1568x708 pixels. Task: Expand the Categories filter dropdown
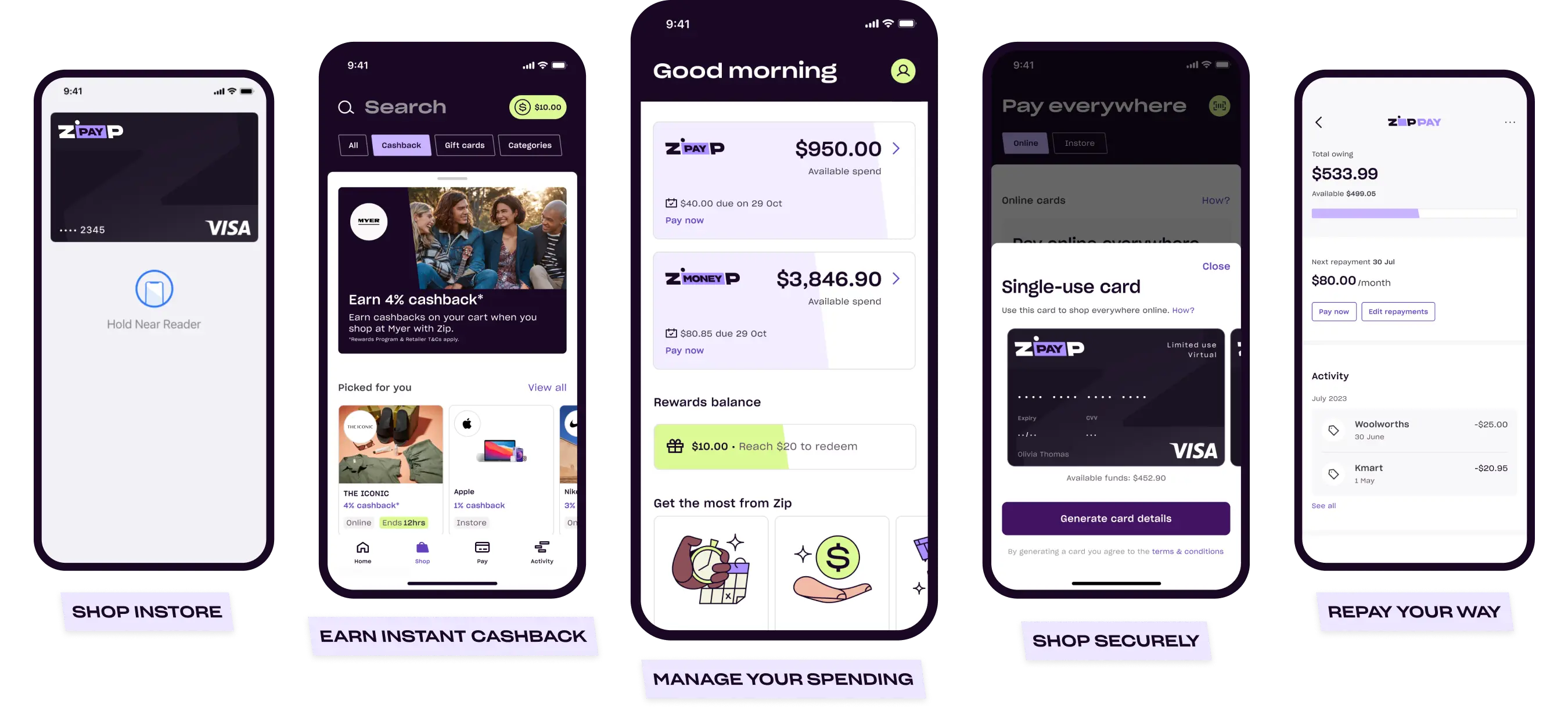[529, 145]
